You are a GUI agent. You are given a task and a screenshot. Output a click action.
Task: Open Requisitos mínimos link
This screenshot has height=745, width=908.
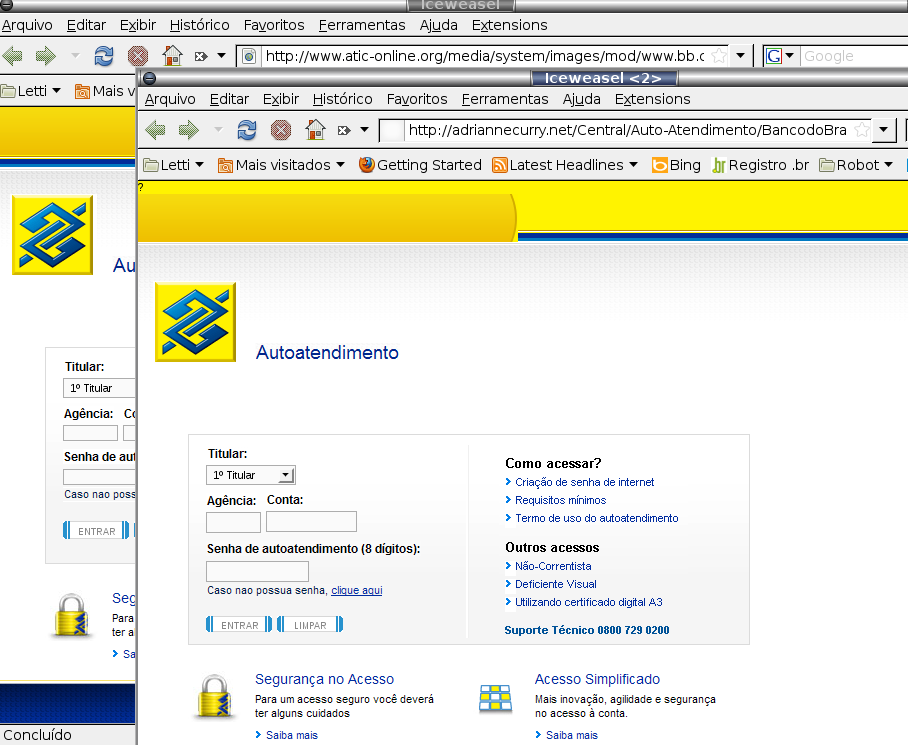[561, 500]
